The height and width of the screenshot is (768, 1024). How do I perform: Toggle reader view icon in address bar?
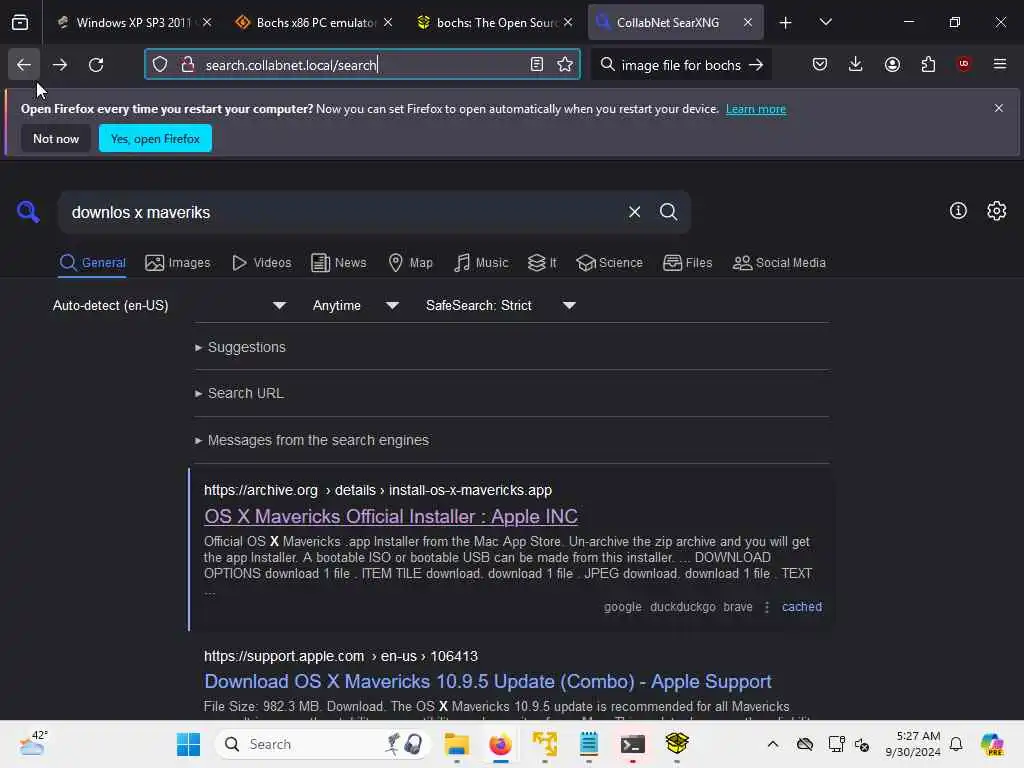(x=537, y=64)
